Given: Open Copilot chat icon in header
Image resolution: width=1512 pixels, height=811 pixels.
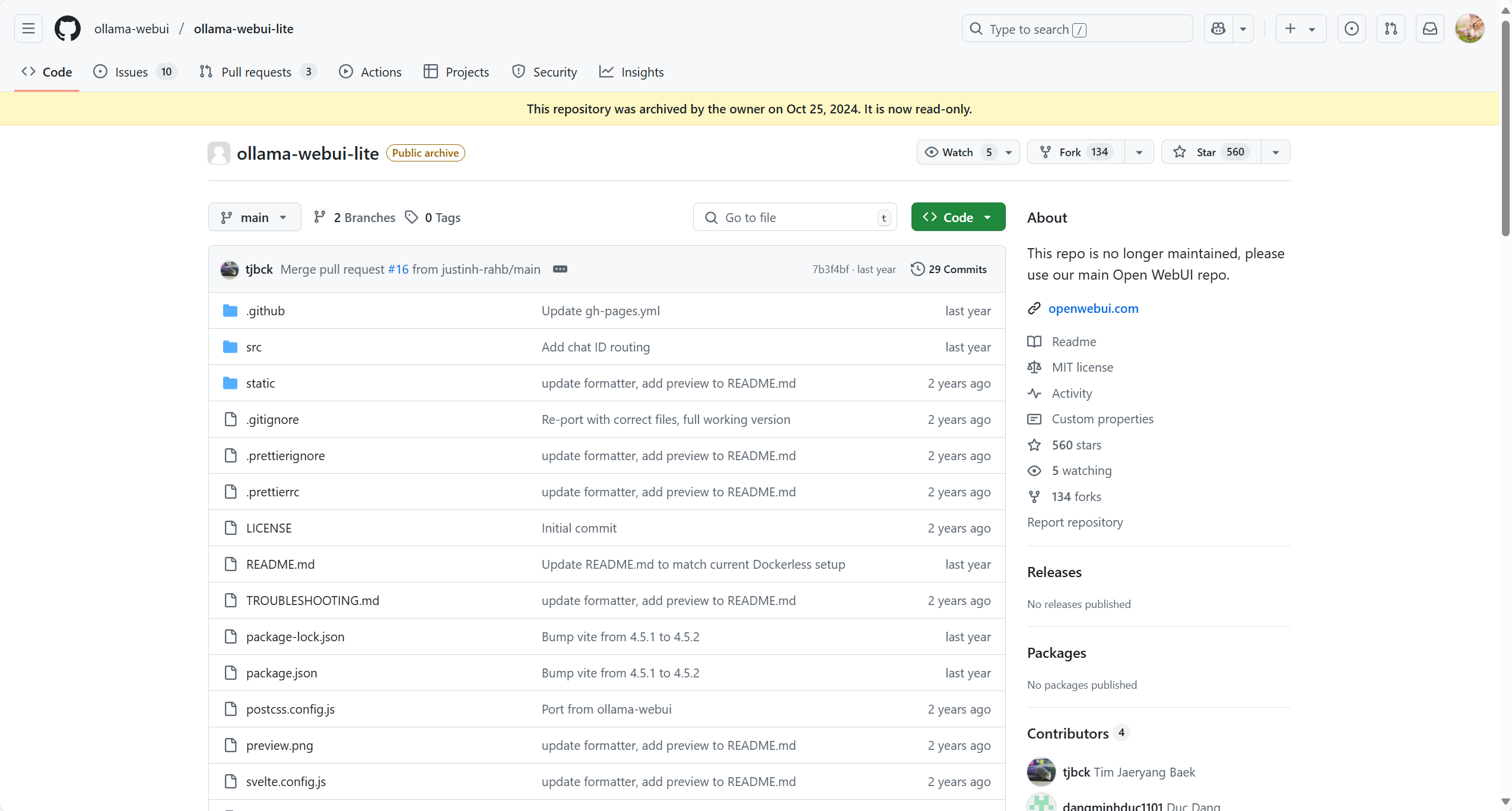Looking at the screenshot, I should [1218, 28].
